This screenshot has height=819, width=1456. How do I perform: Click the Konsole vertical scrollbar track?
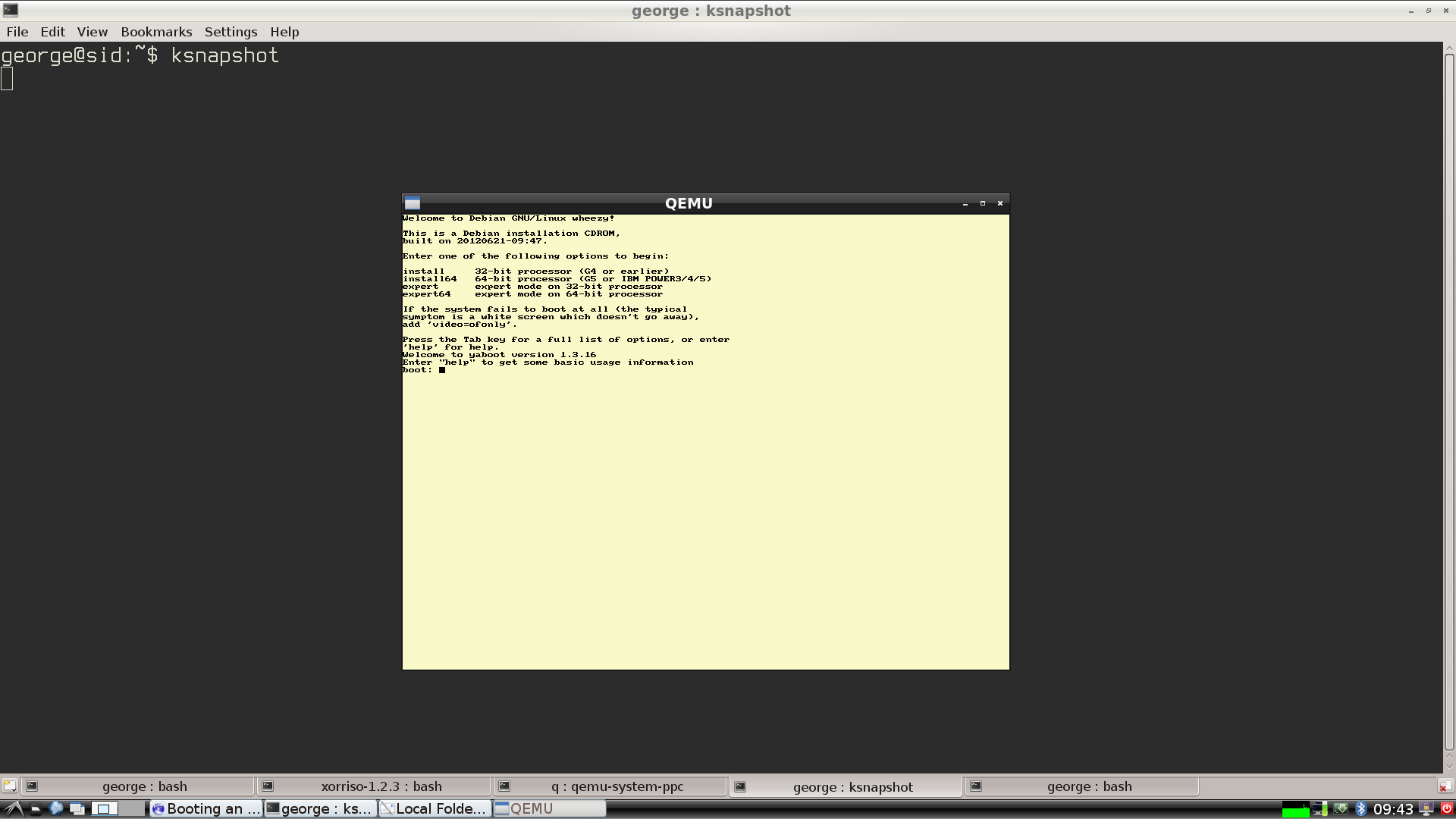pyautogui.click(x=1448, y=402)
